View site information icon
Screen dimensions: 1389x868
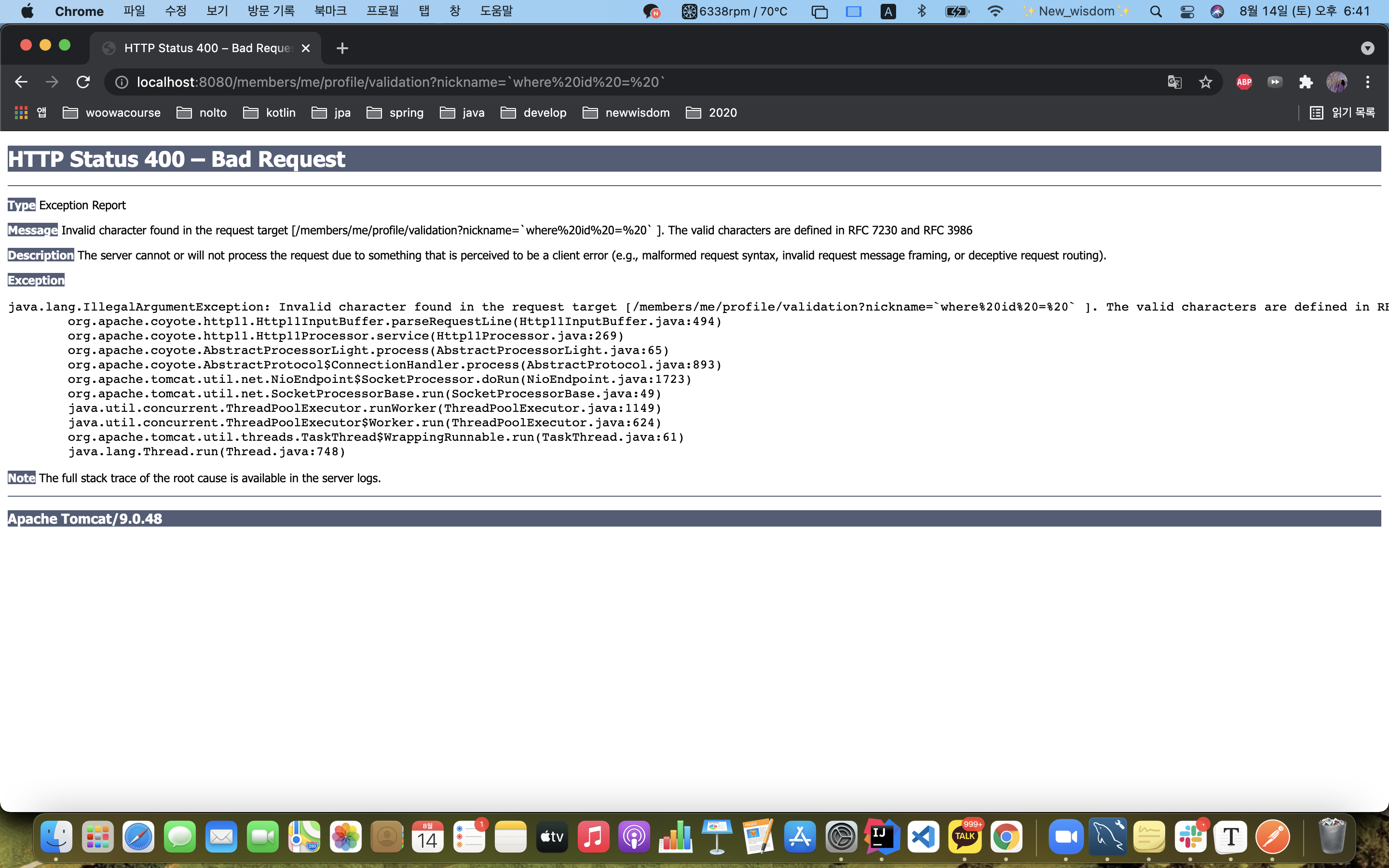click(122, 82)
